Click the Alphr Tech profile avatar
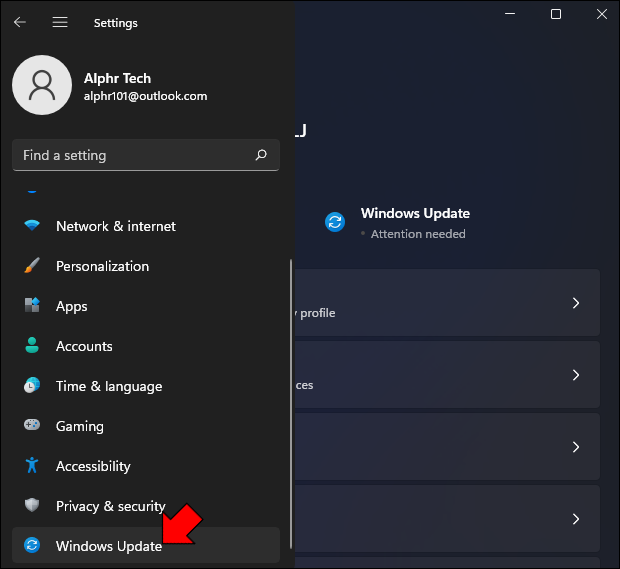Screen dimensions: 620x569 (x=42, y=85)
